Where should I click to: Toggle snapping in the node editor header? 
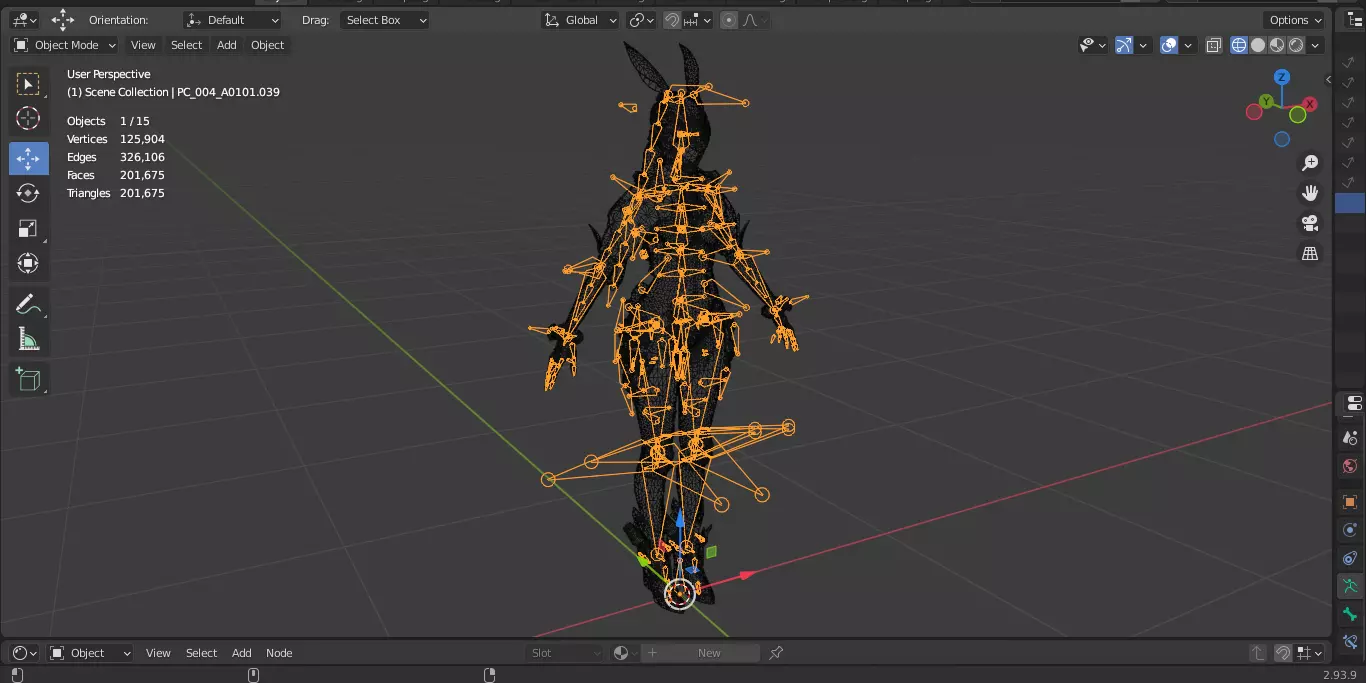click(1283, 653)
